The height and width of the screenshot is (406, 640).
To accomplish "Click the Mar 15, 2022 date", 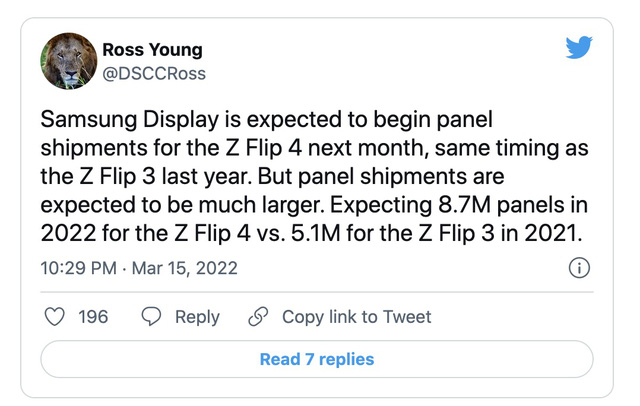I will [x=184, y=268].
